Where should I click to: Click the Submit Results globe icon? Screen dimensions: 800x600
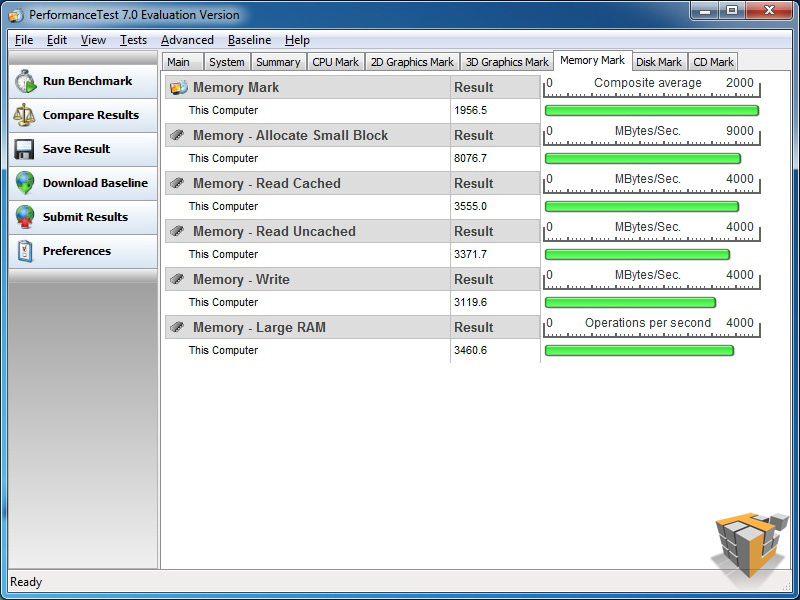24,217
